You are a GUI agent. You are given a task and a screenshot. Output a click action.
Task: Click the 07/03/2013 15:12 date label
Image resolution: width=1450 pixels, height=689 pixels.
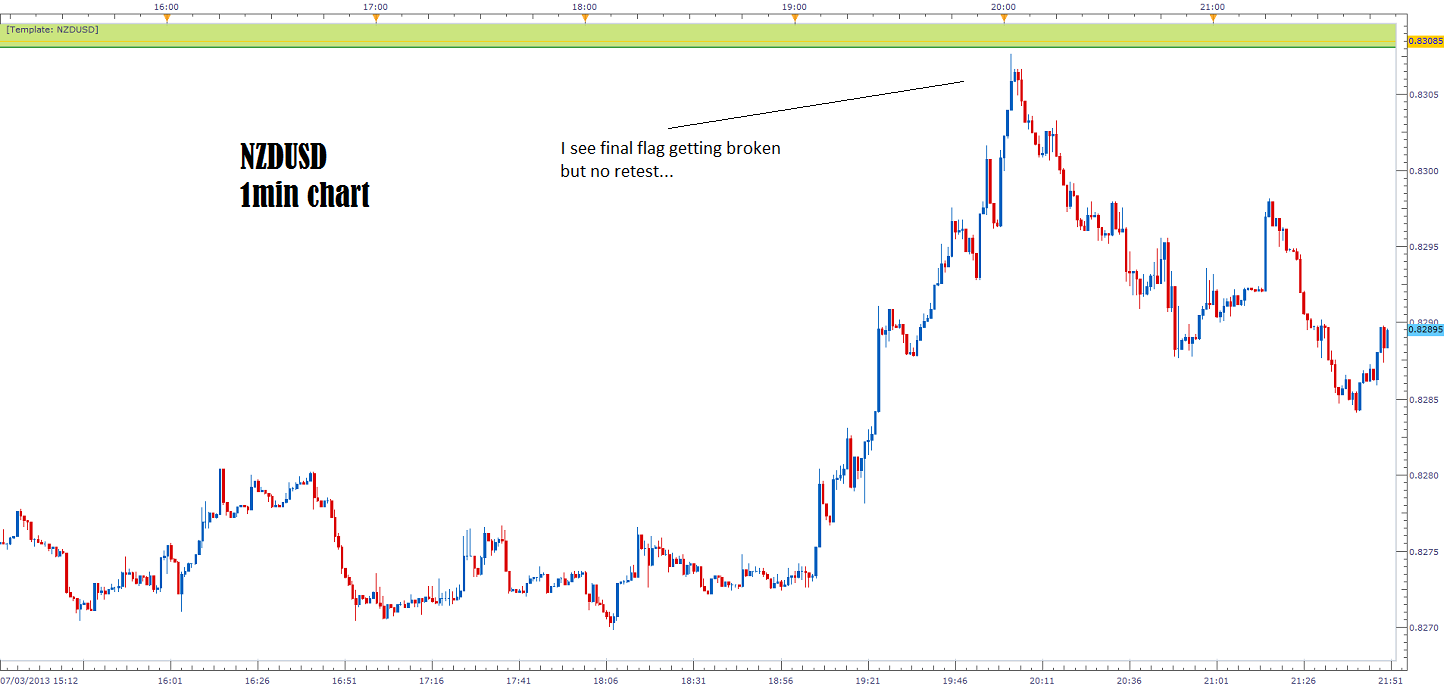(39, 681)
